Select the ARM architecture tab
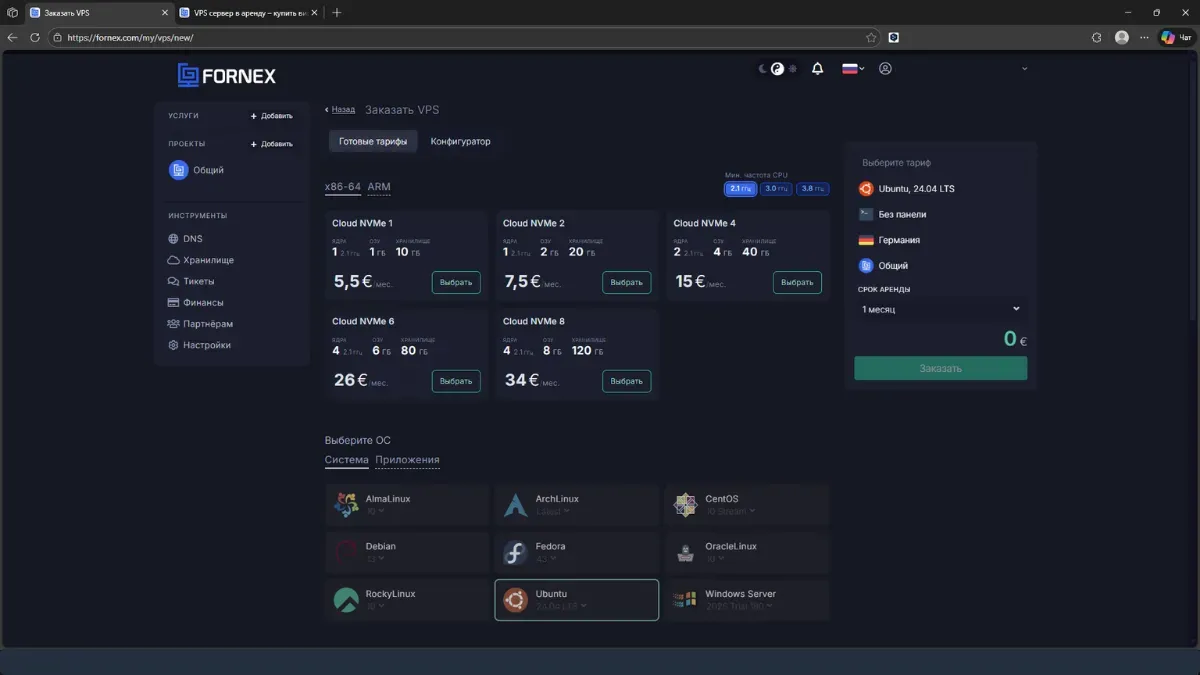 [379, 187]
